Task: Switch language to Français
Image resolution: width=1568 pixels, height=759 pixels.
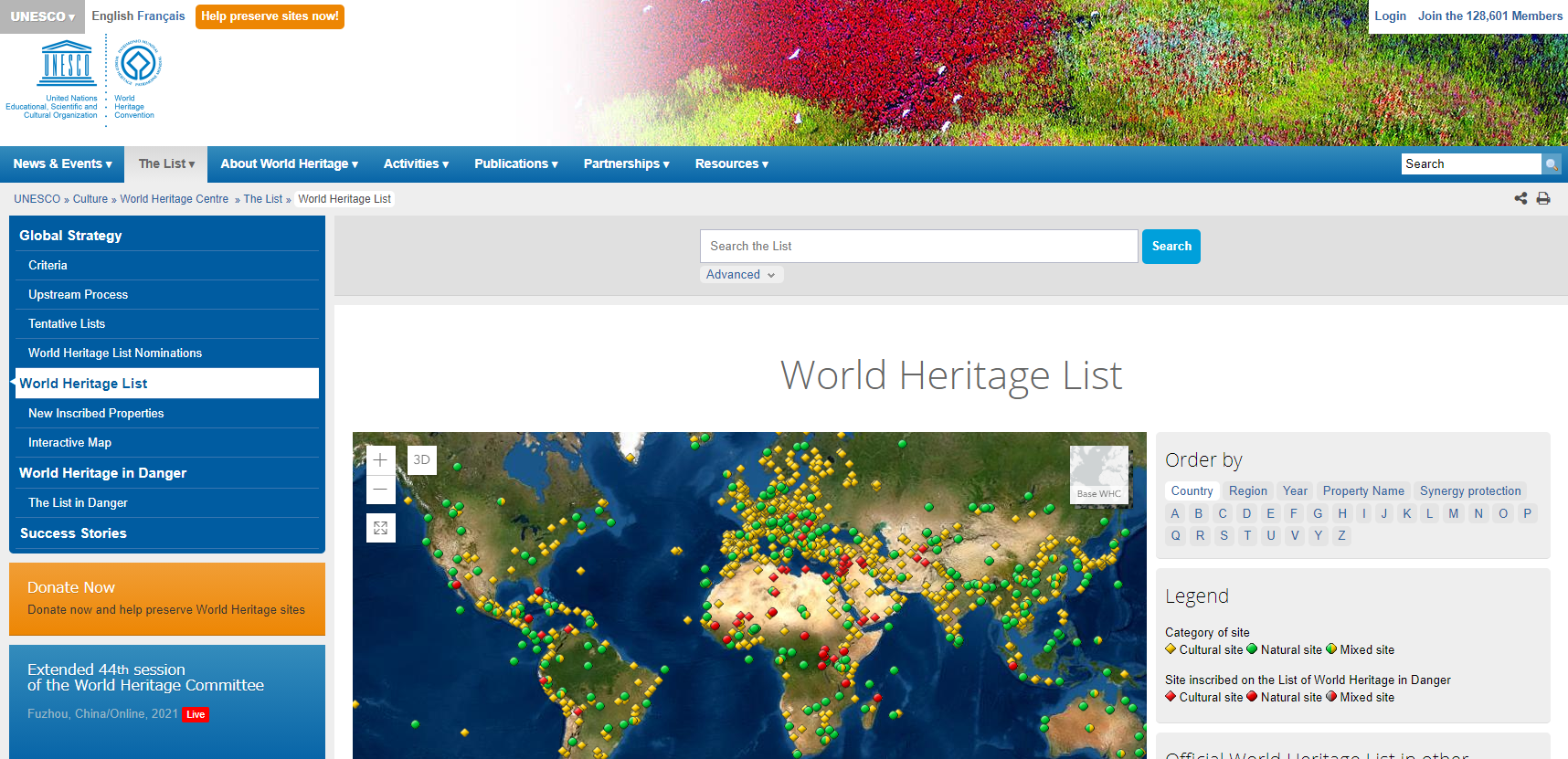Action: coord(161,16)
